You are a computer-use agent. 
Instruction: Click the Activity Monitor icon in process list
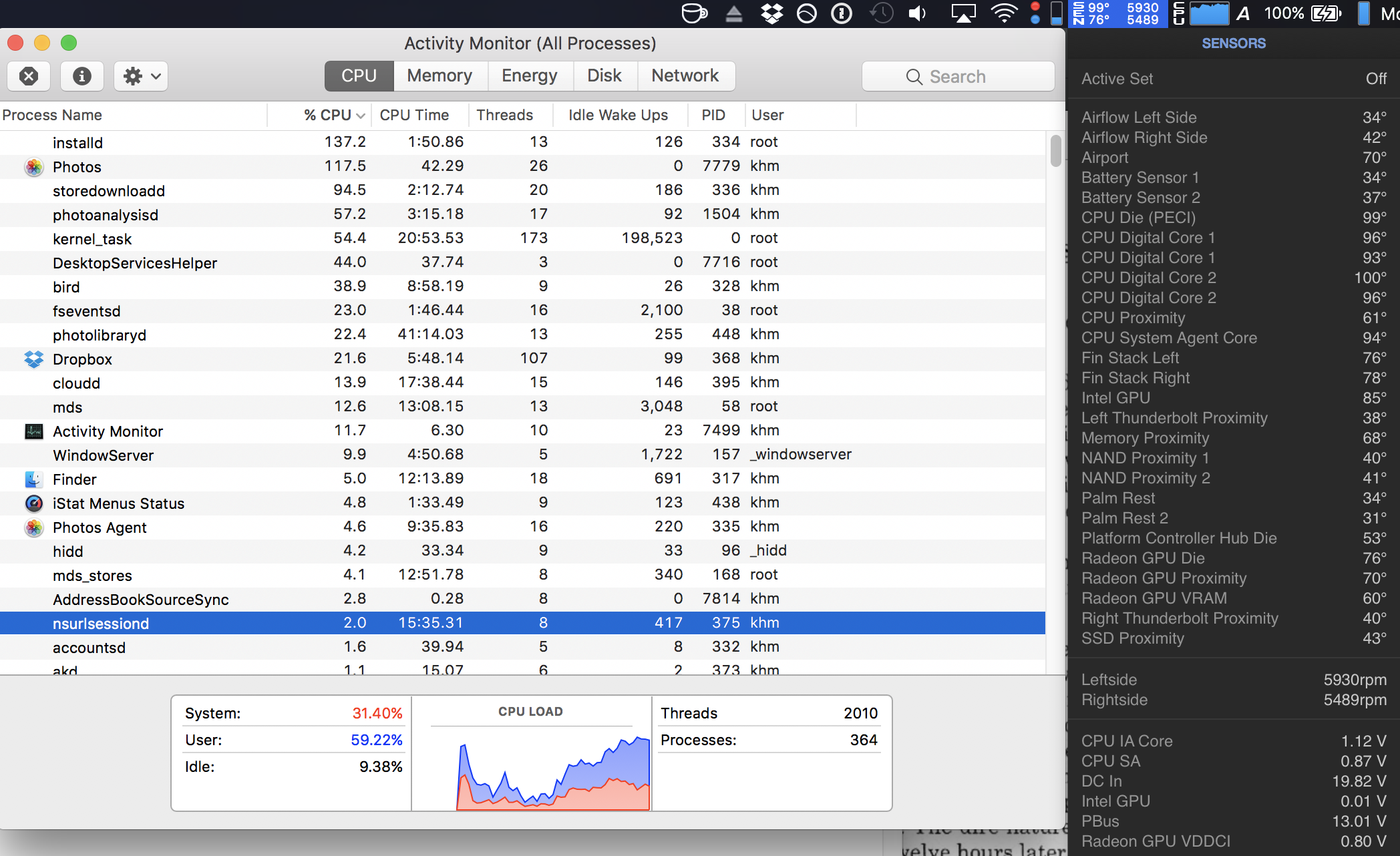tap(34, 431)
